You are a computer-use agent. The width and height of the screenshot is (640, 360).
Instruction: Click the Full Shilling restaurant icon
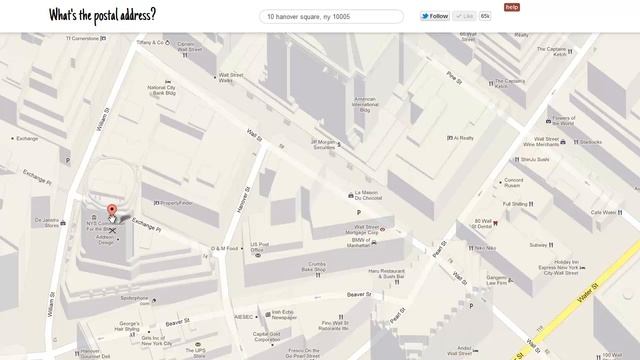pos(531,204)
